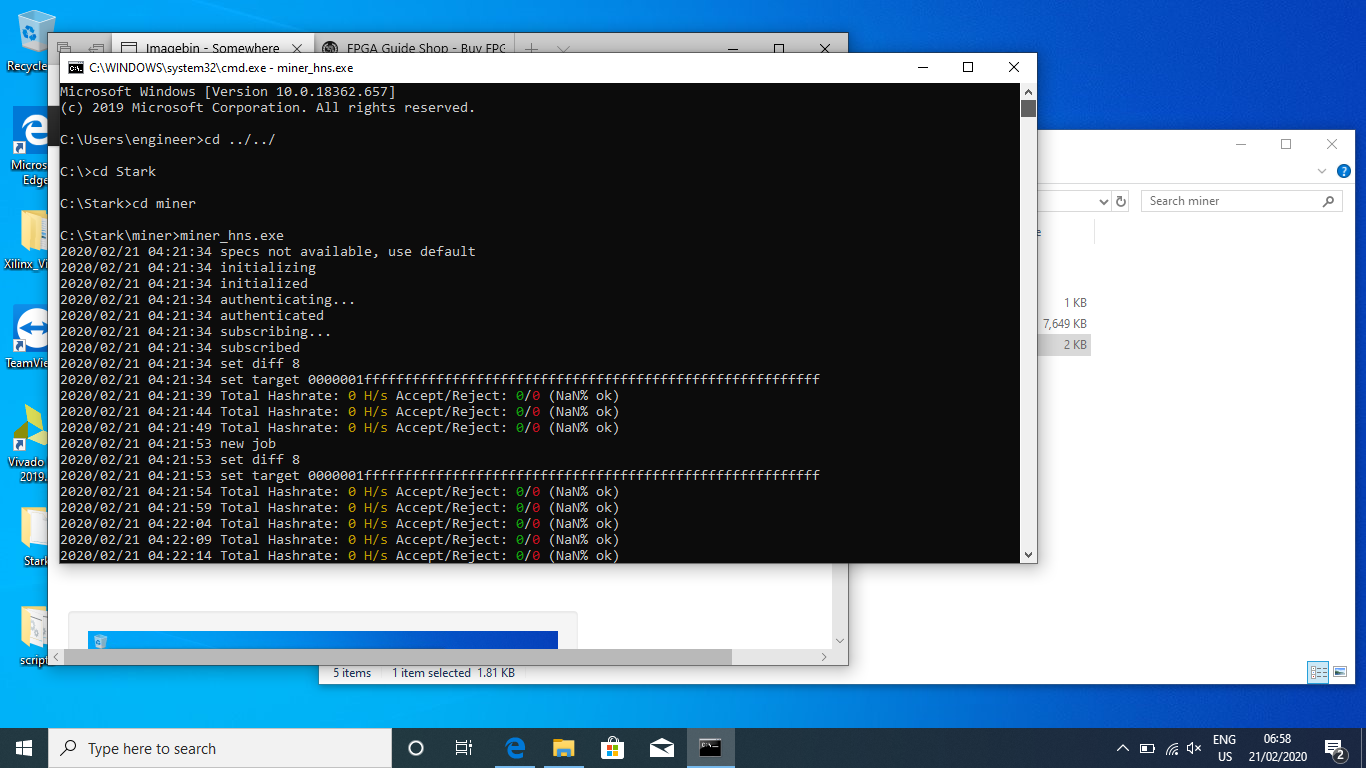
Task: Open the Mail app from the taskbar
Action: (661, 748)
